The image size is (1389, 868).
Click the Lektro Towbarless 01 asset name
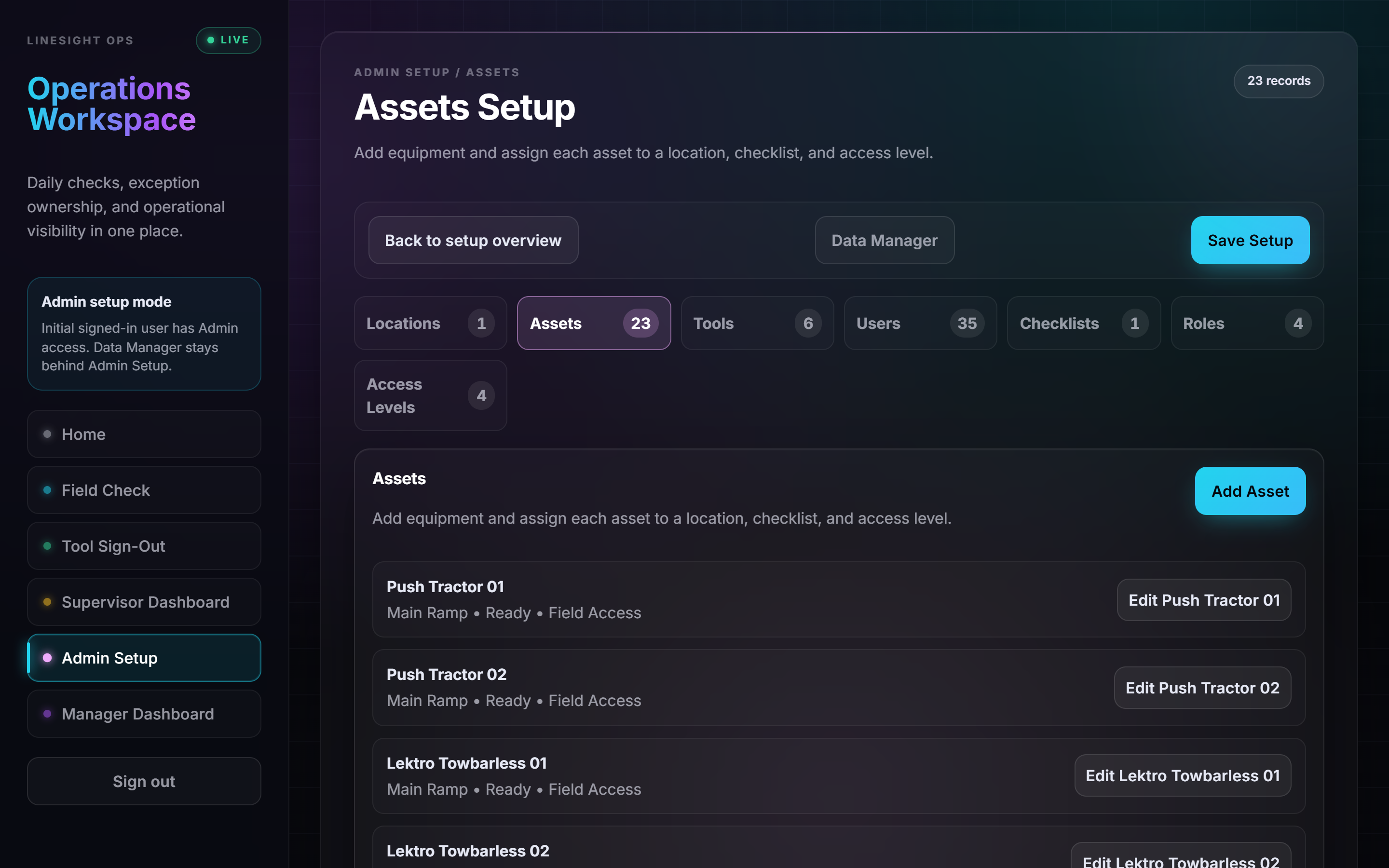[467, 763]
